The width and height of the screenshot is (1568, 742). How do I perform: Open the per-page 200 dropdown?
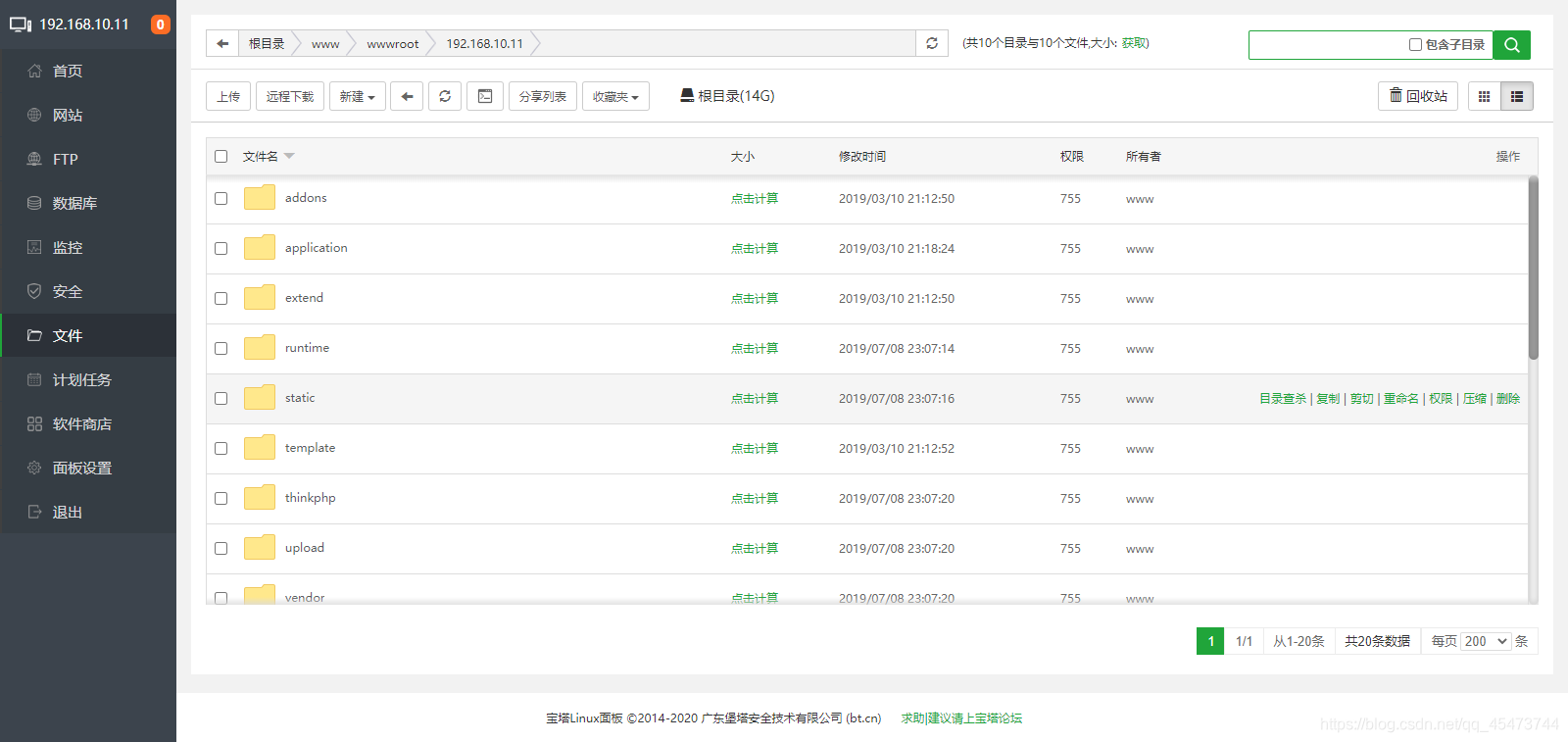1487,641
